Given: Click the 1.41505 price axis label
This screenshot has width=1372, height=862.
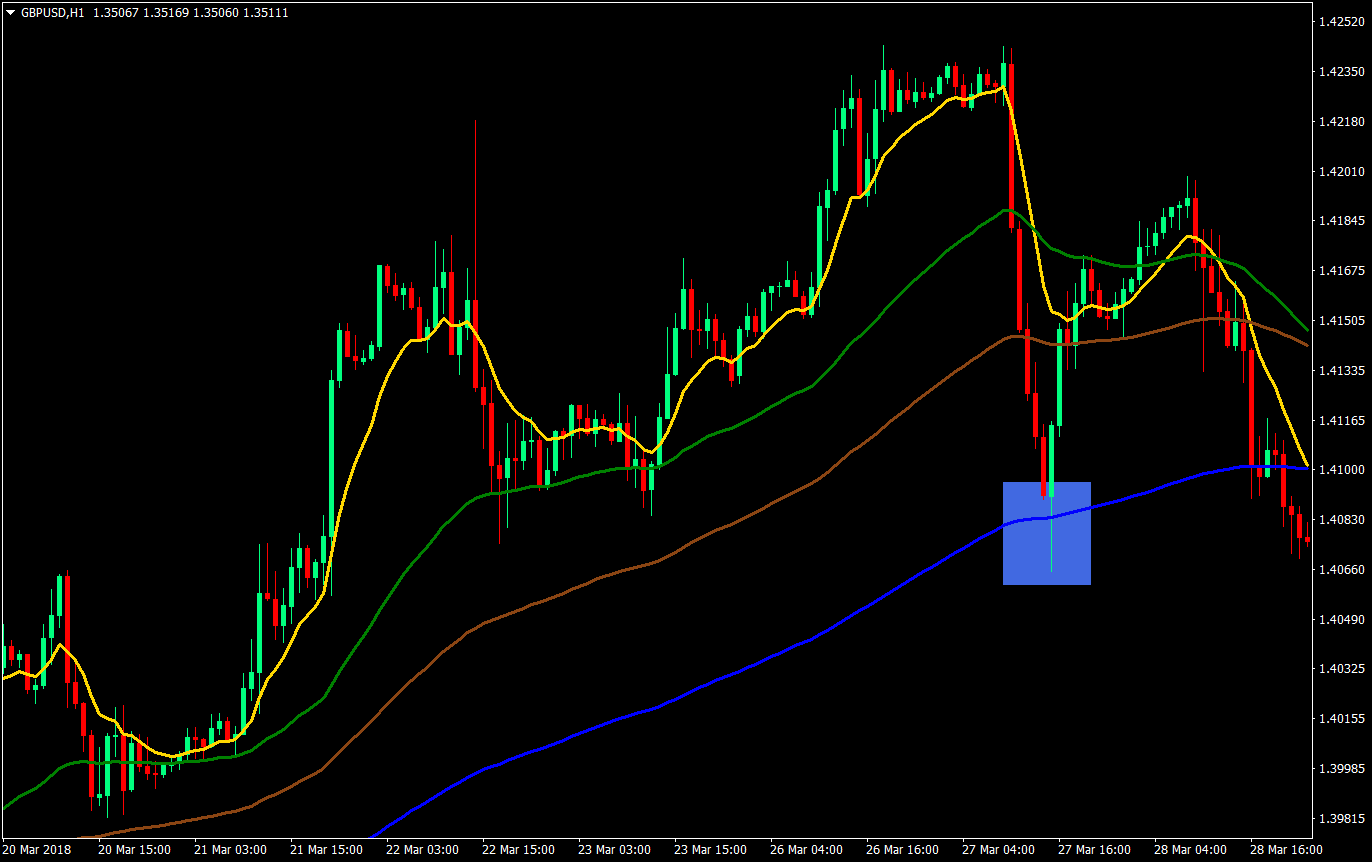Looking at the screenshot, I should click(x=1342, y=321).
